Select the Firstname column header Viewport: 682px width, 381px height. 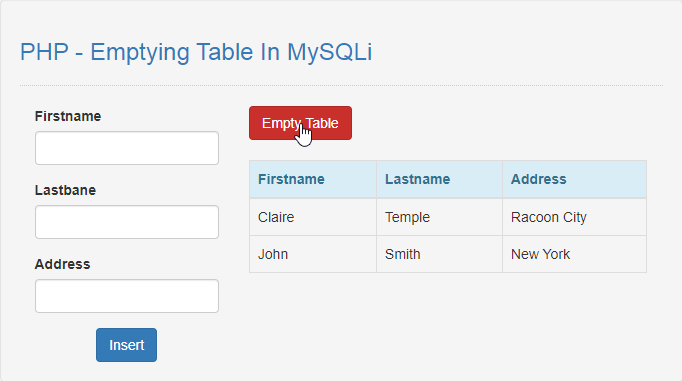[x=313, y=179]
